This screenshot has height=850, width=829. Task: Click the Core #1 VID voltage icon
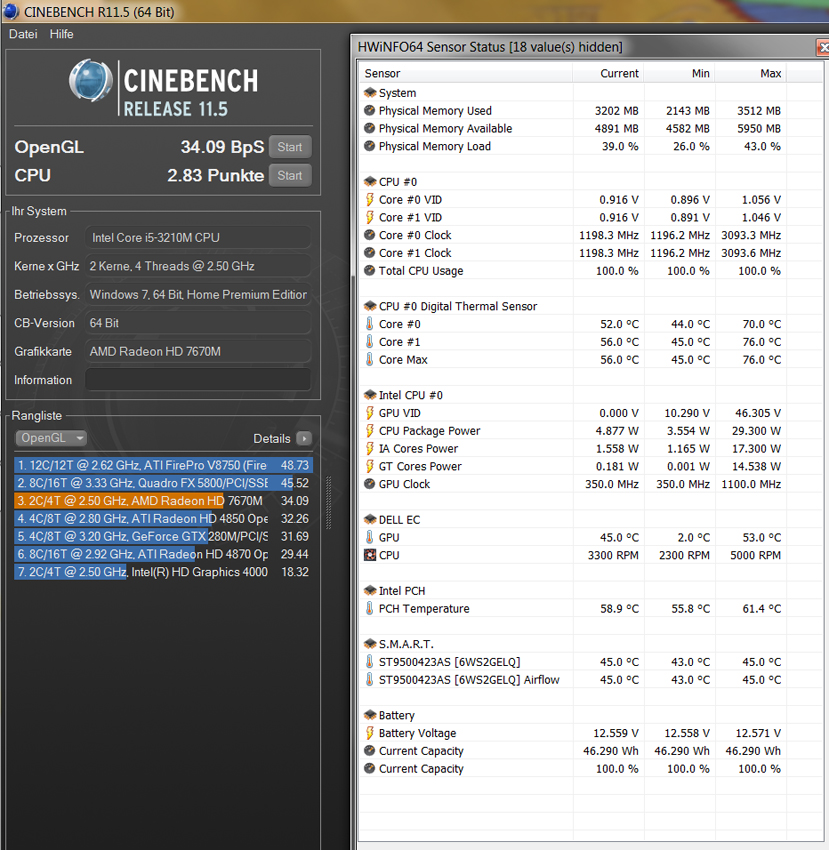tap(370, 217)
